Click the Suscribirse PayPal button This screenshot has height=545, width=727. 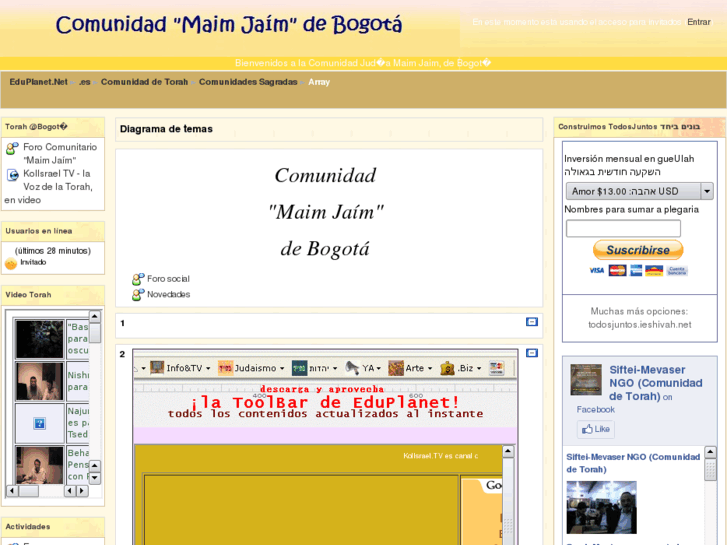(x=638, y=250)
